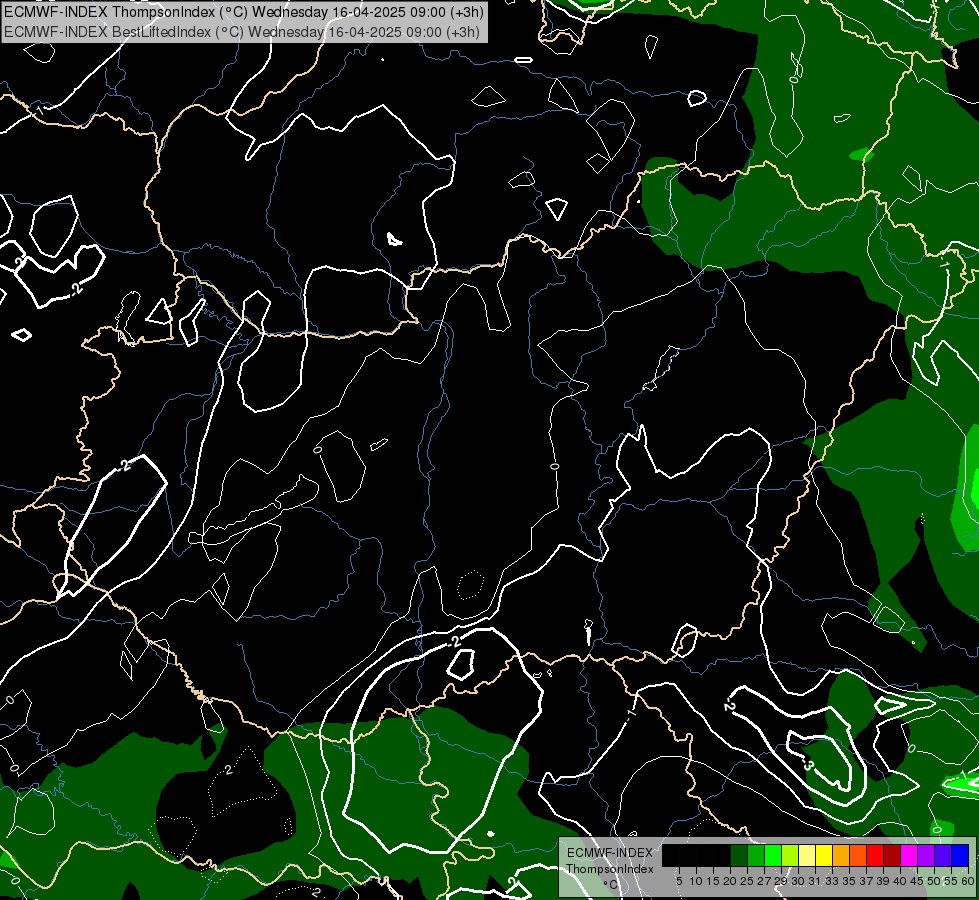
Task: Click the dark green legend swatch (20-25)
Action: pos(739,855)
